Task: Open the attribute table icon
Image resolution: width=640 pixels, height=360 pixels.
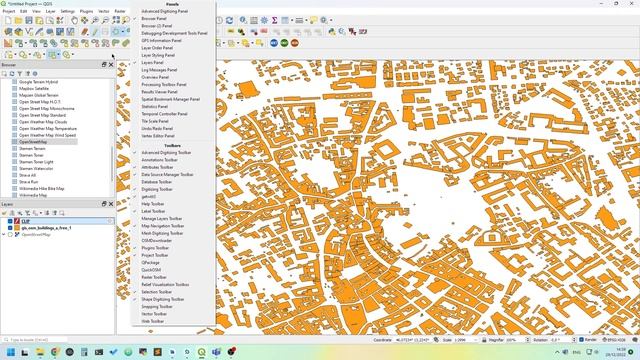Action: [254, 20]
